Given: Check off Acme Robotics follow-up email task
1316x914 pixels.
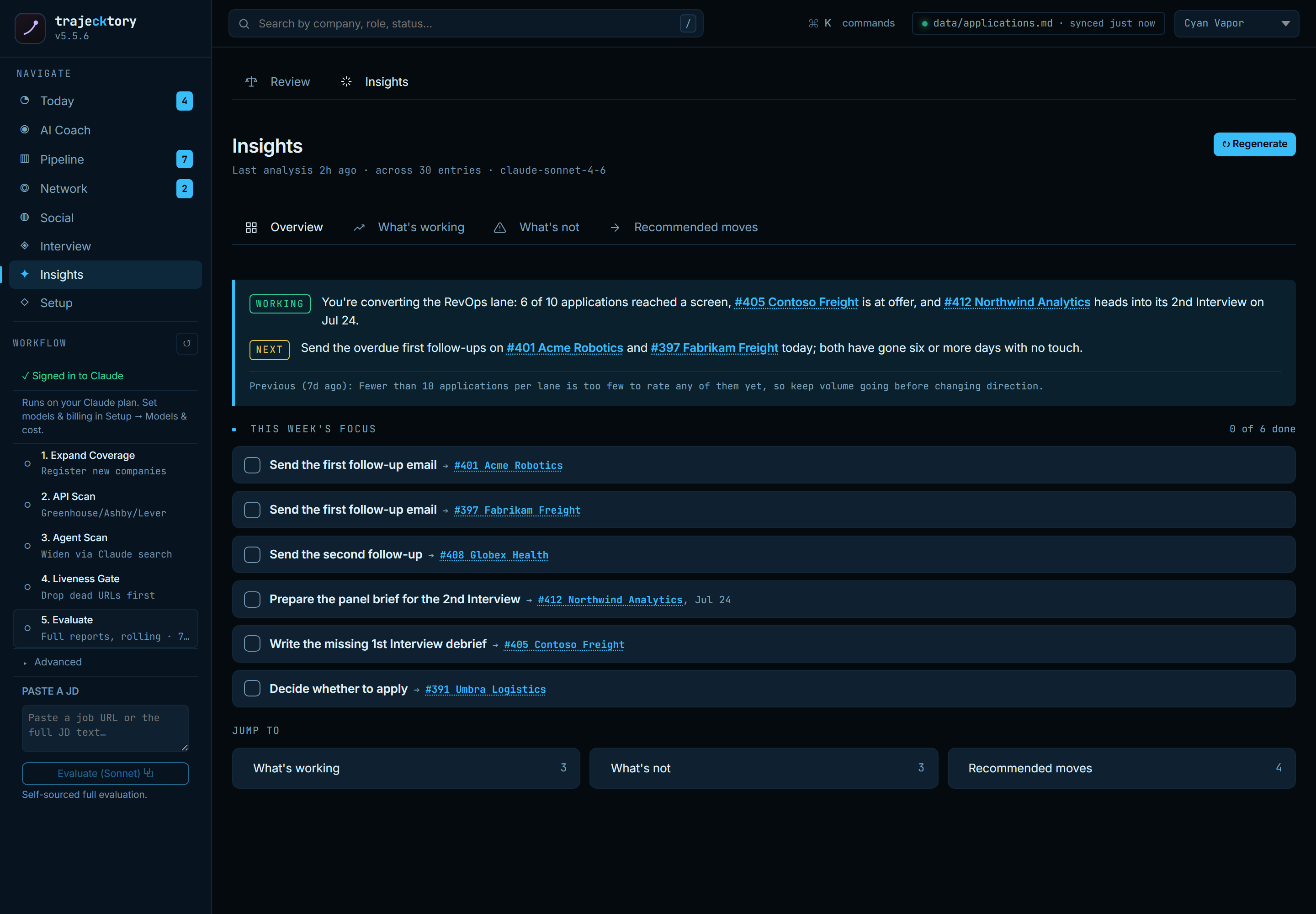Looking at the screenshot, I should point(252,465).
